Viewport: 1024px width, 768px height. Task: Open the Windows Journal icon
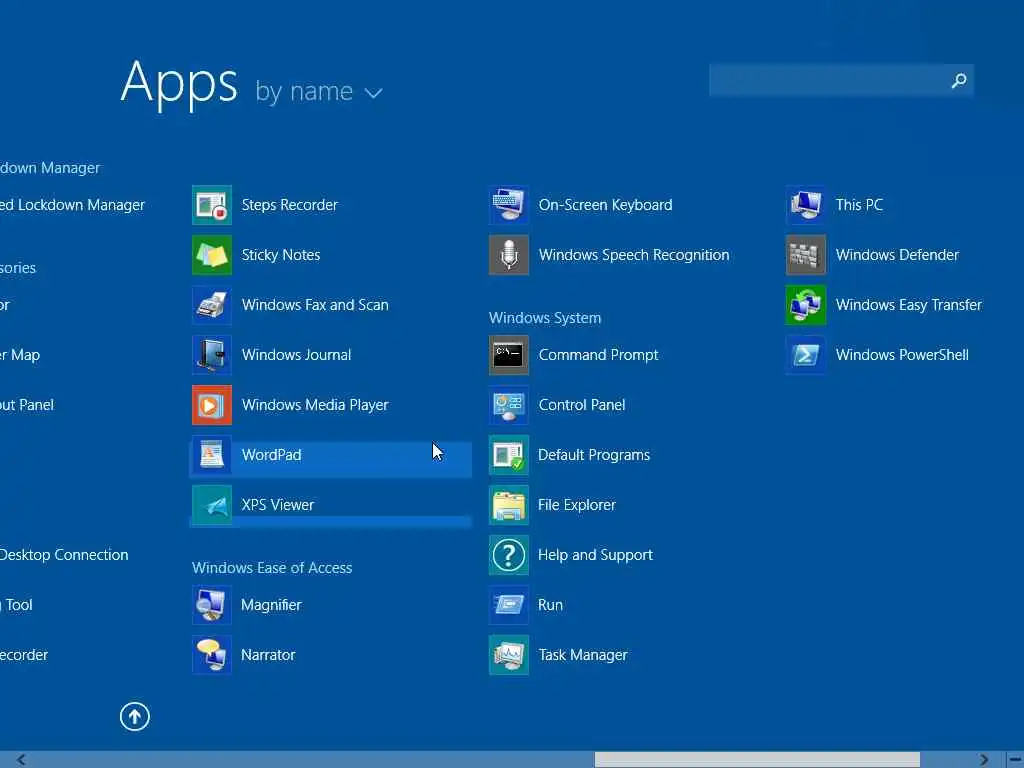(x=212, y=355)
